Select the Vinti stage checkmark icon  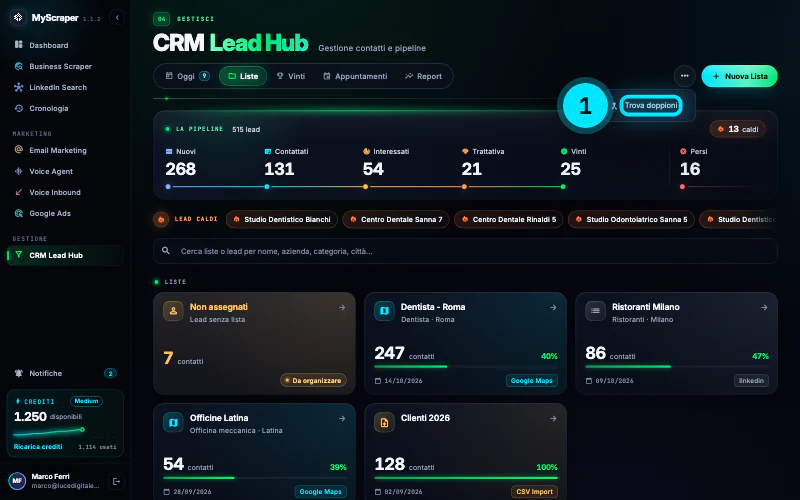tap(564, 152)
